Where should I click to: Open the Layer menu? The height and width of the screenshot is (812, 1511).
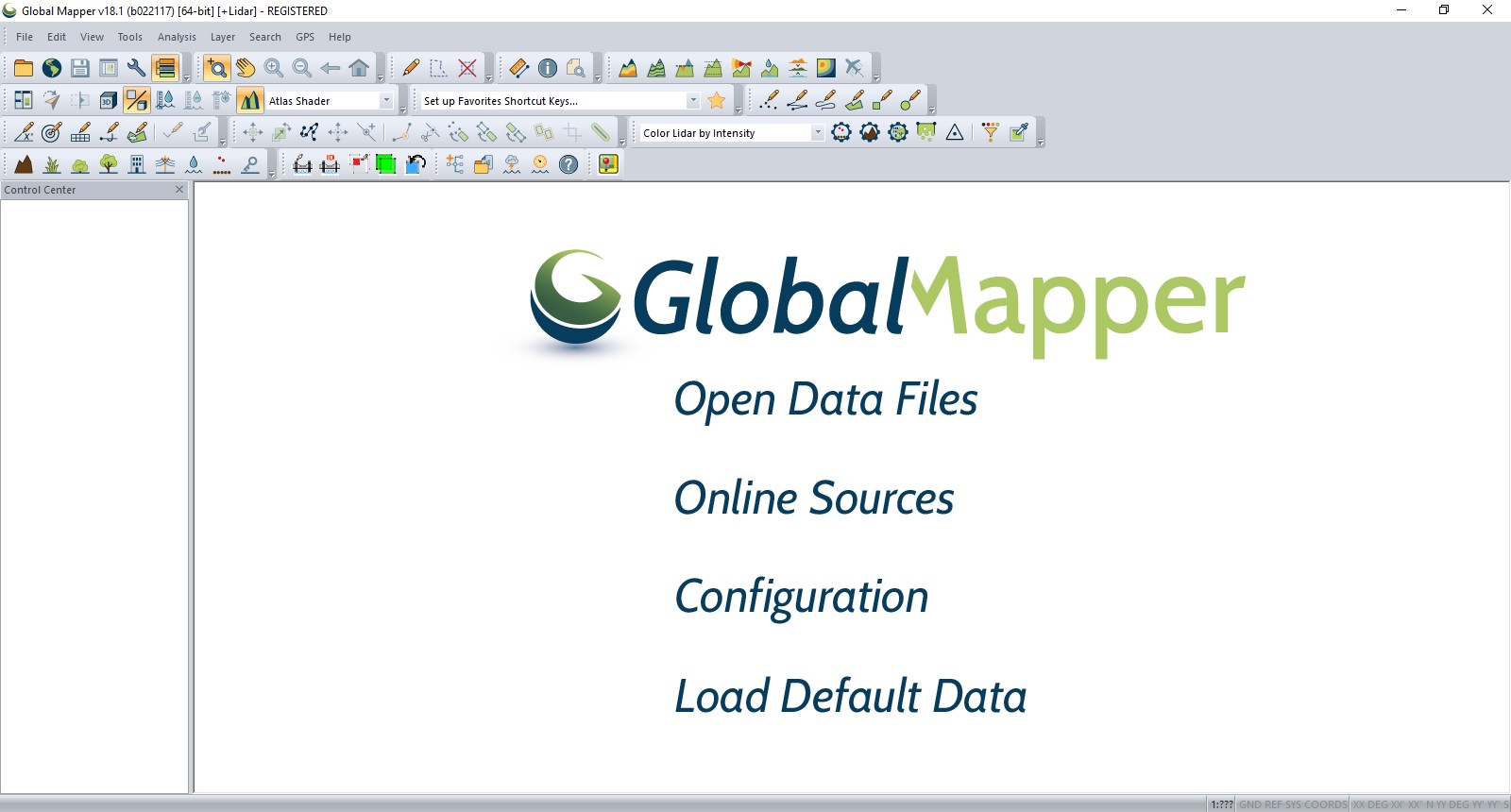(x=223, y=37)
